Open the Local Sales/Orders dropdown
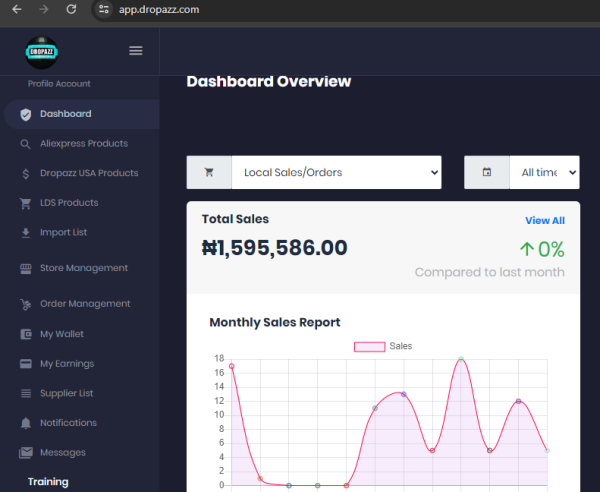Viewport: 600px width, 492px height. [336, 172]
